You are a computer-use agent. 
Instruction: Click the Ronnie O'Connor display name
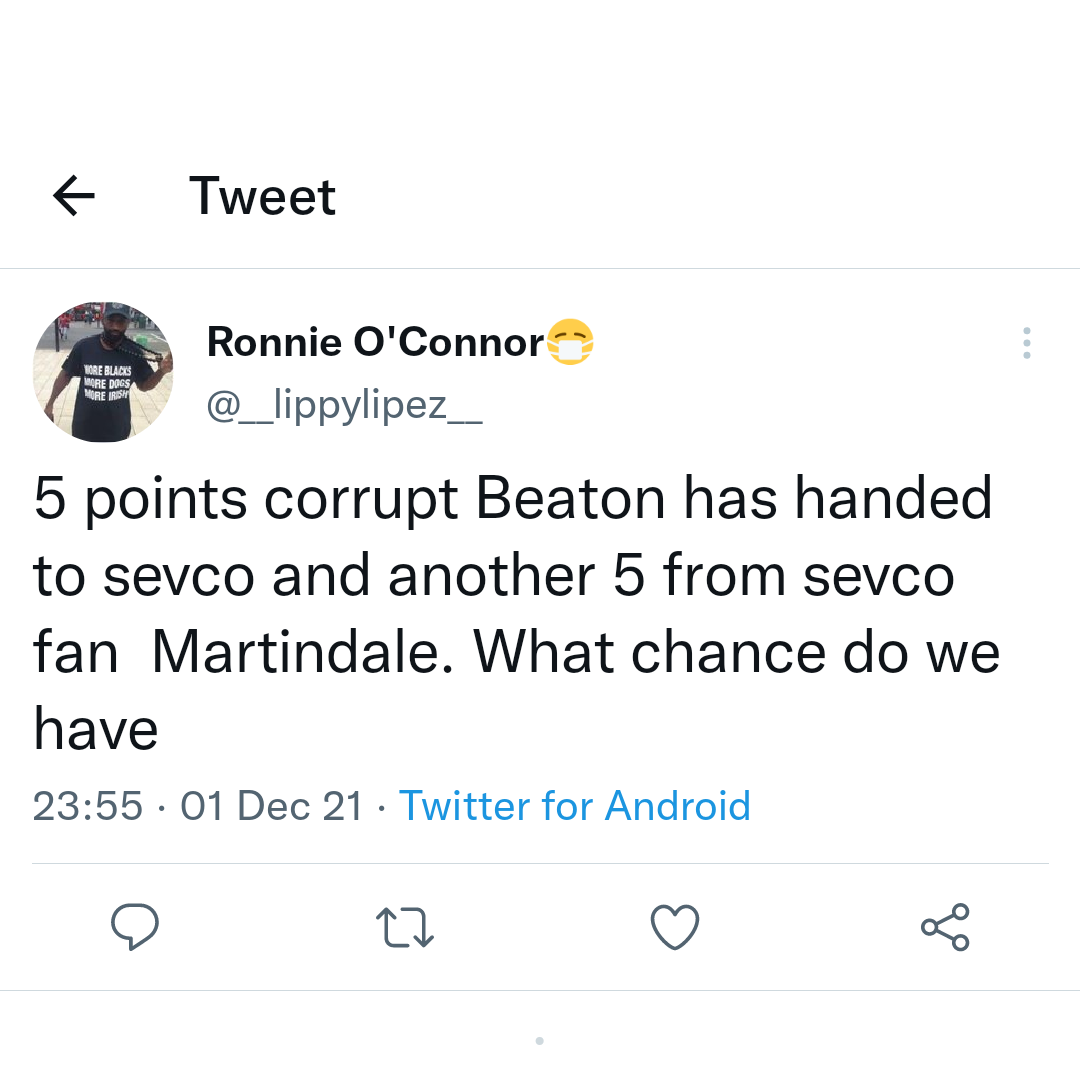(x=375, y=343)
